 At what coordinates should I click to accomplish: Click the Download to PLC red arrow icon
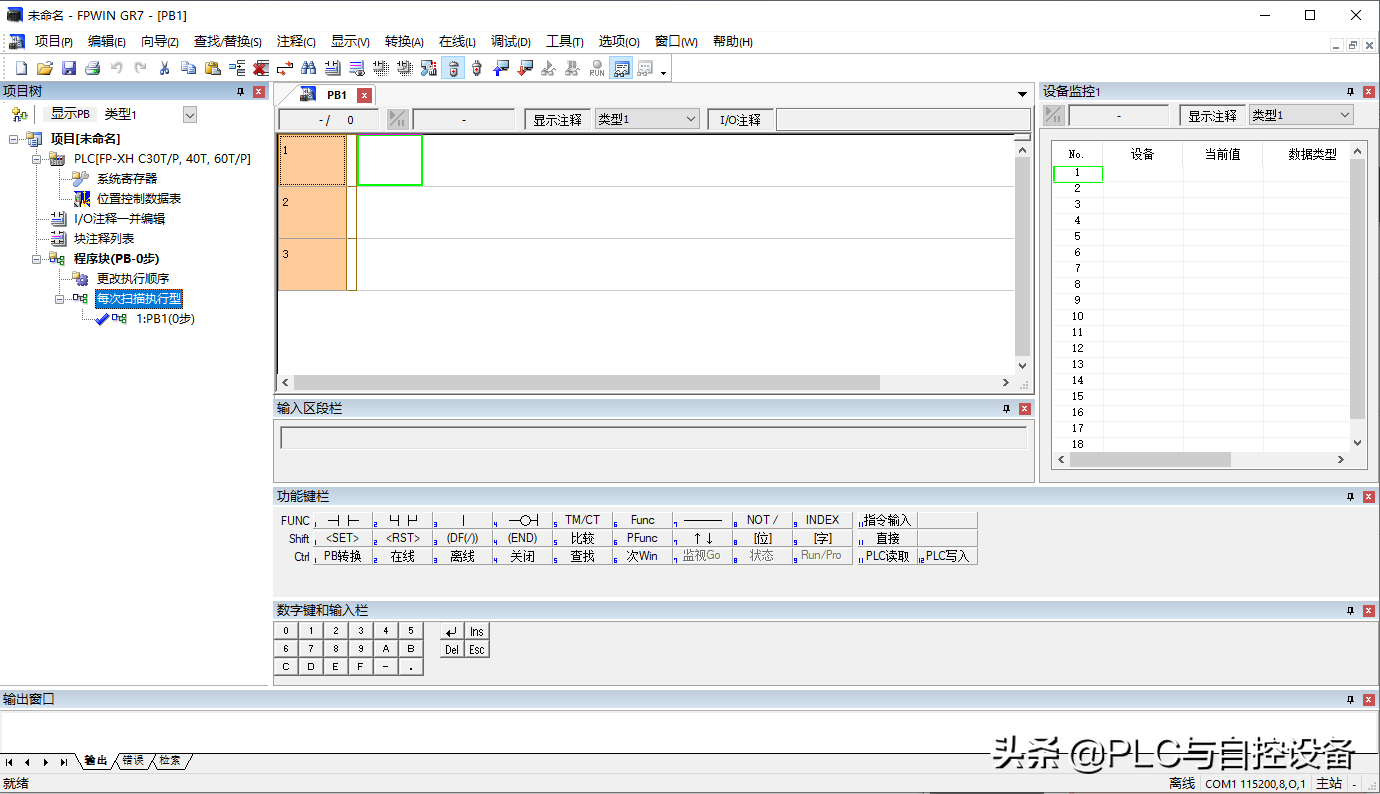pyautogui.click(x=525, y=68)
